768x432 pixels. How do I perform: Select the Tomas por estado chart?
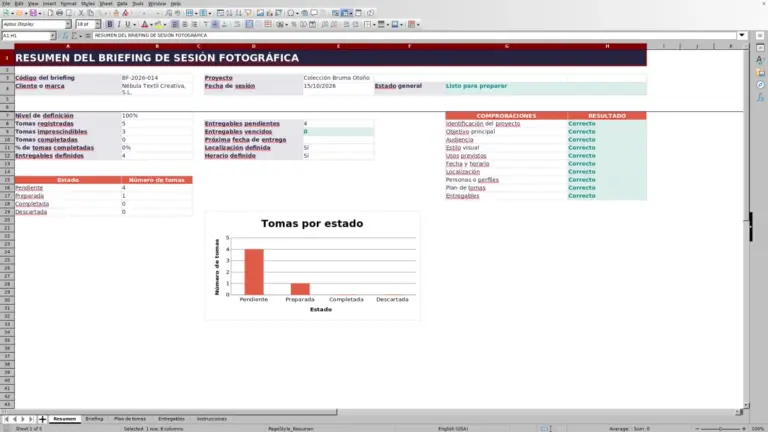click(312, 266)
